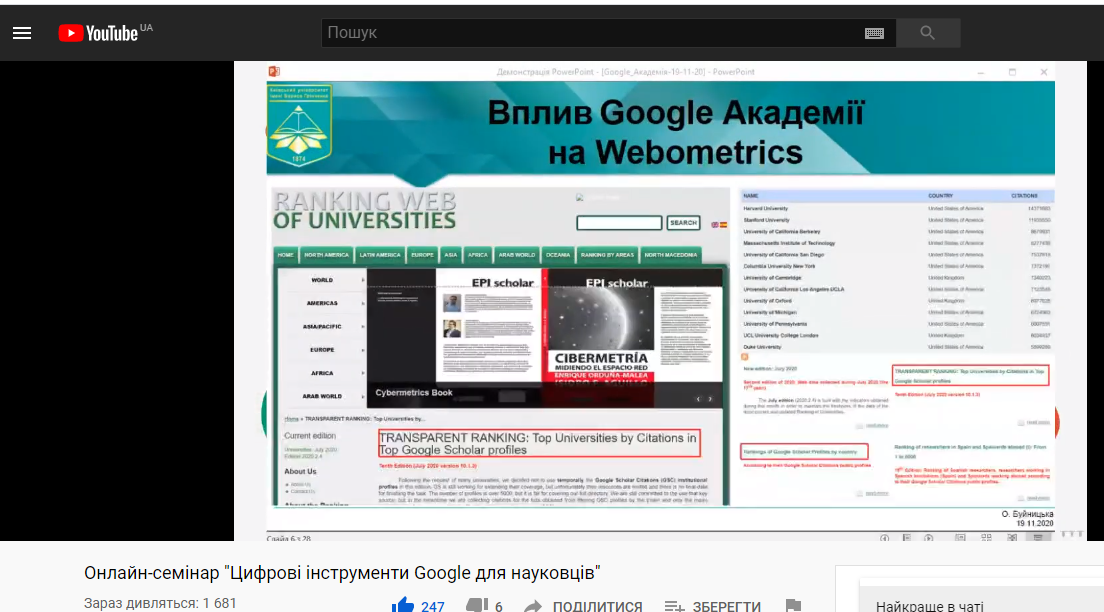This screenshot has width=1104, height=612.
Task: Expand EUROPE item in left sidebar
Action: point(322,350)
